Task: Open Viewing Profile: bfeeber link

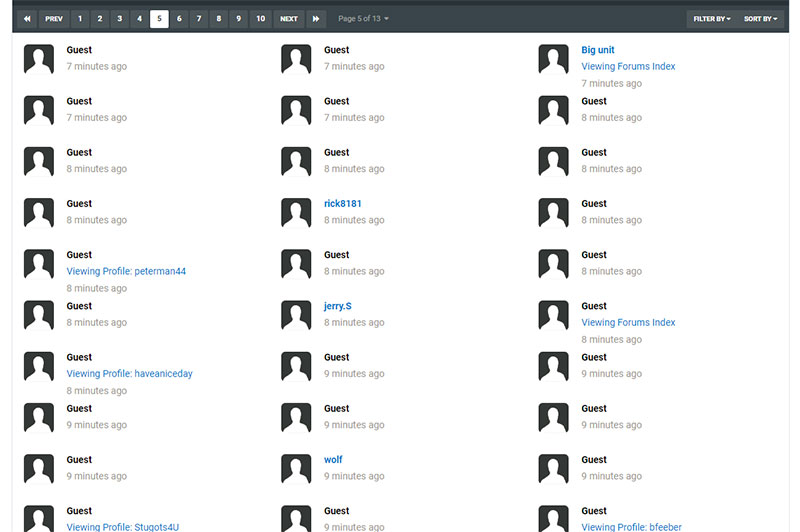Action: [x=631, y=527]
